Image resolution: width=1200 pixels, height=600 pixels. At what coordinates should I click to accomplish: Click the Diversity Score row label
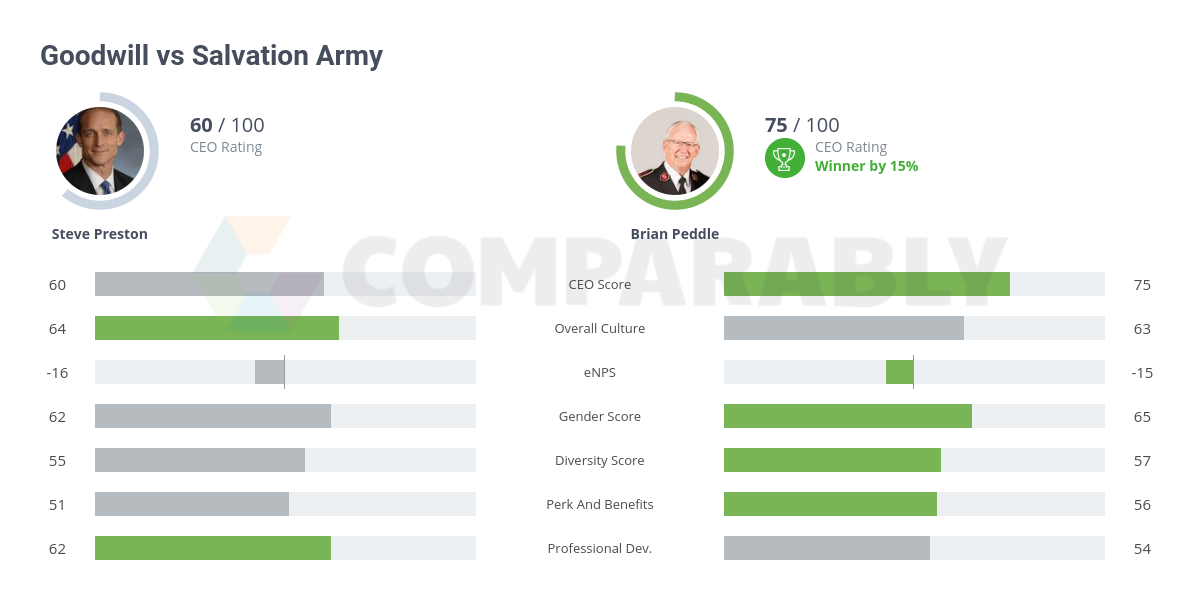click(x=600, y=460)
